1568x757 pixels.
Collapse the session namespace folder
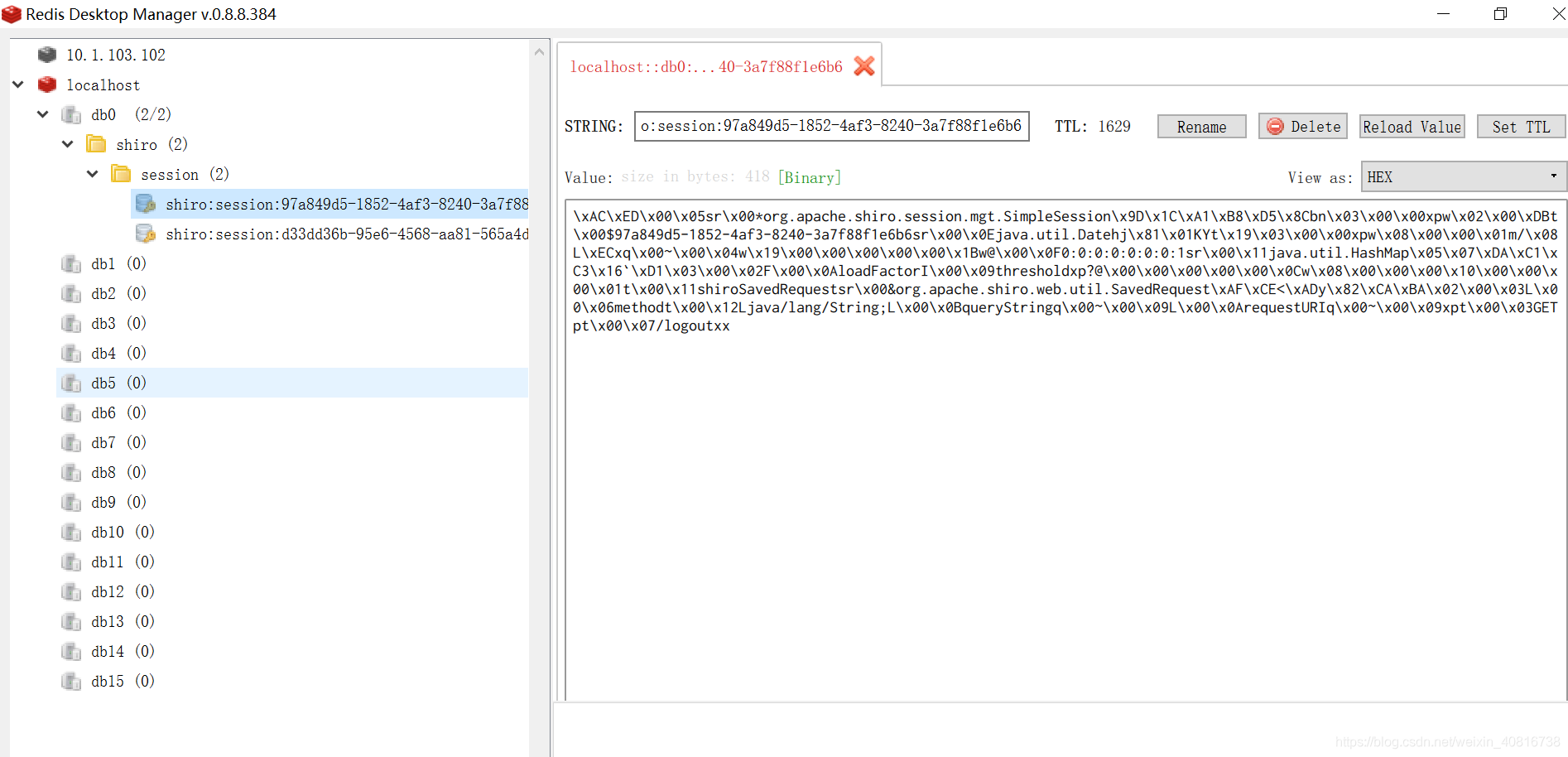click(93, 174)
